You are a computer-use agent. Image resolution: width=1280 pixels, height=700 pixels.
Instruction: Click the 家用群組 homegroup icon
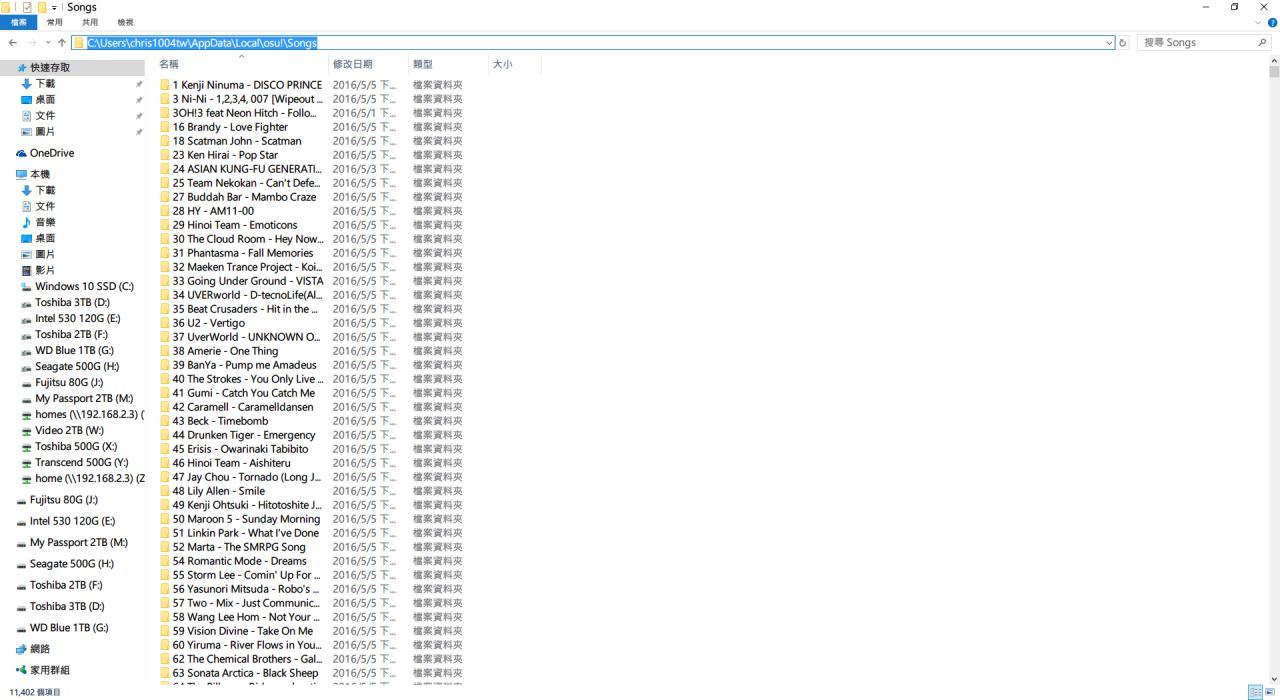pyautogui.click(x=21, y=670)
